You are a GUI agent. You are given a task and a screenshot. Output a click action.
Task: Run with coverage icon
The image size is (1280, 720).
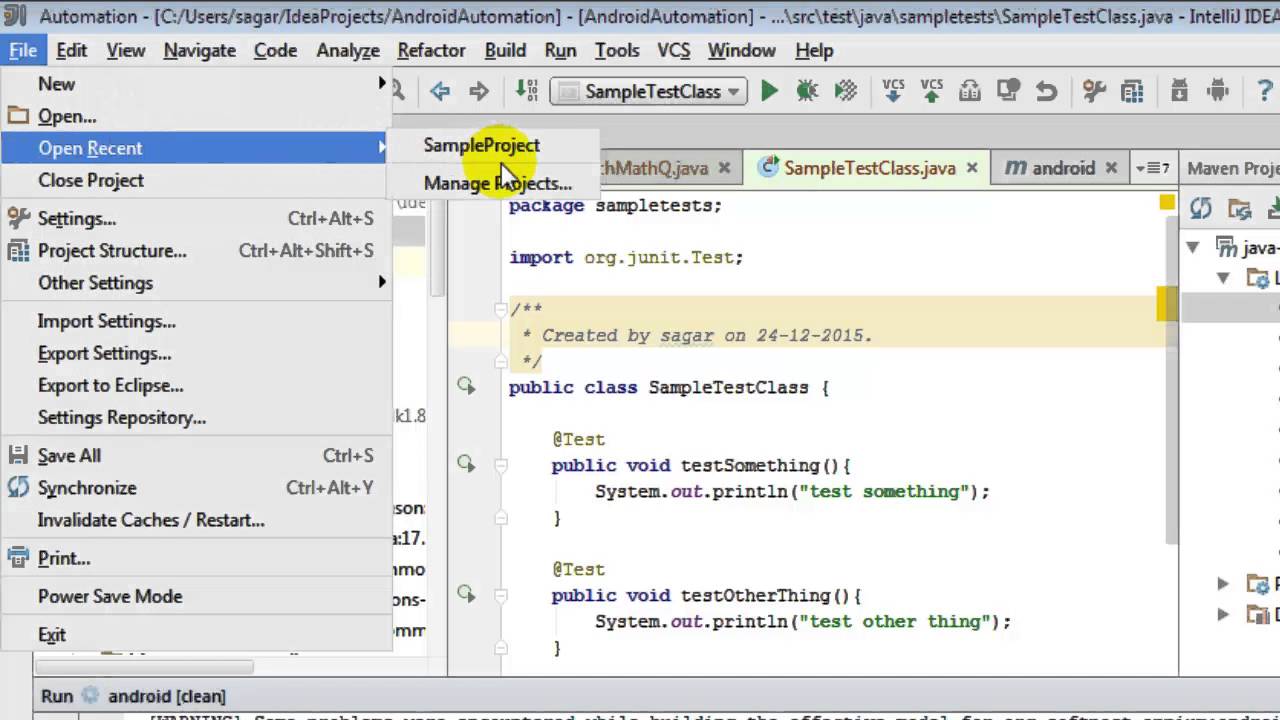pos(846,91)
